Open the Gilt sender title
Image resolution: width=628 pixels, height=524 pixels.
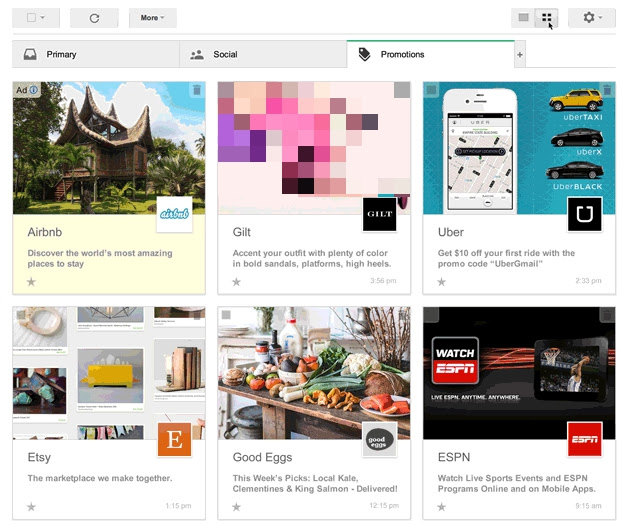pos(242,232)
